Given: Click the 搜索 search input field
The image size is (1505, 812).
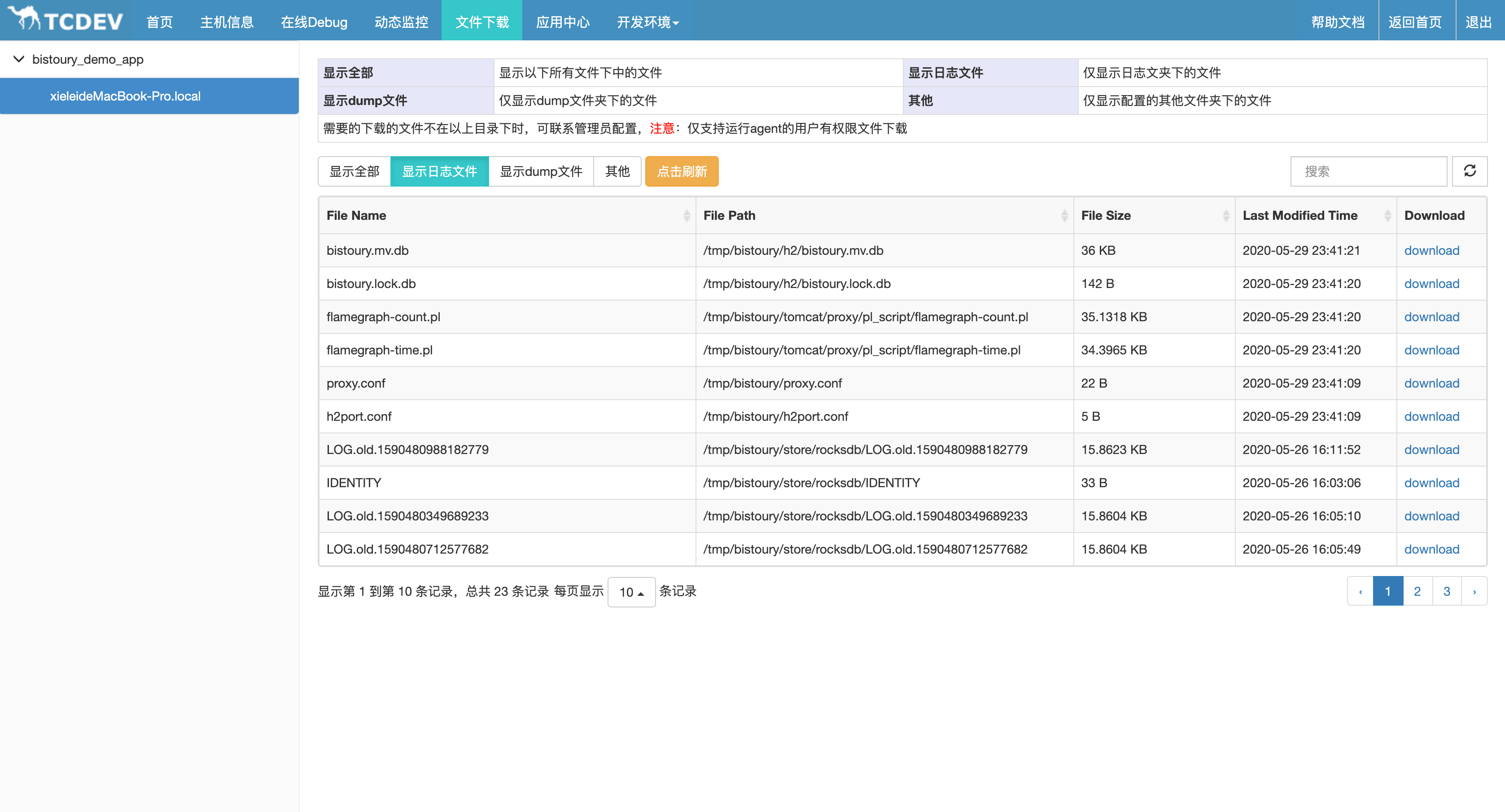Looking at the screenshot, I should [x=1368, y=171].
